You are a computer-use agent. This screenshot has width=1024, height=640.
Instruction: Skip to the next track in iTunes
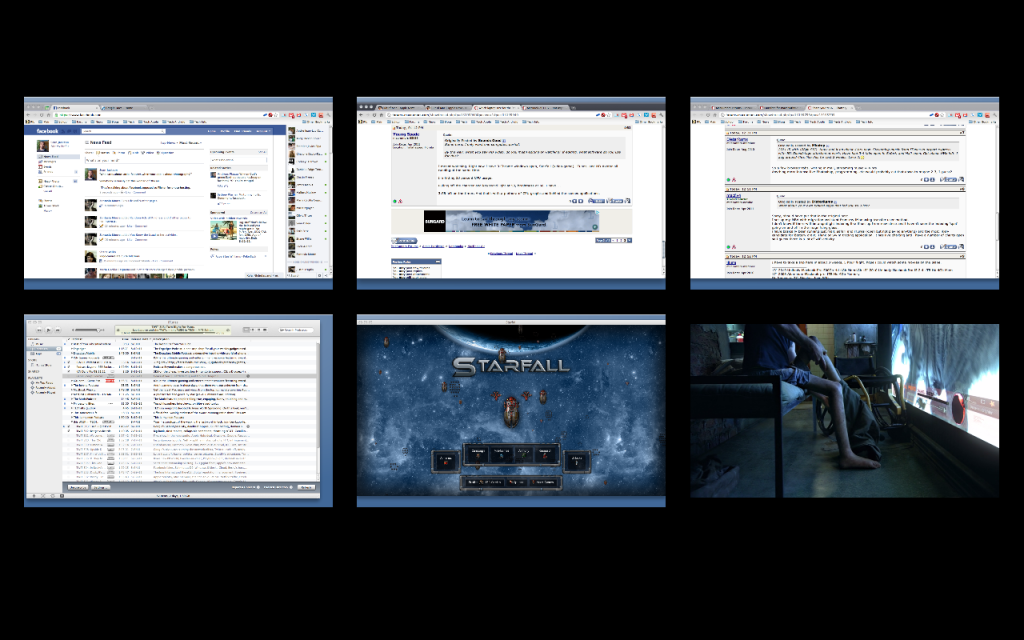(58, 330)
